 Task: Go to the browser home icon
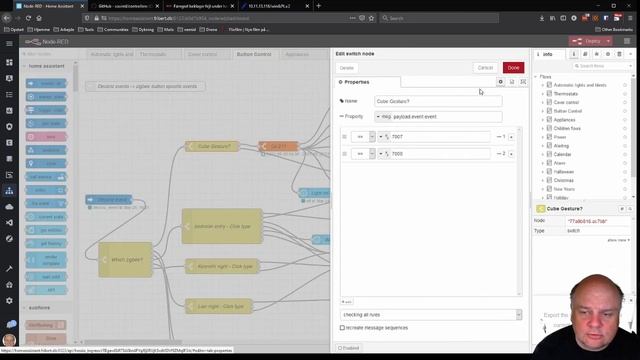click(39, 18)
